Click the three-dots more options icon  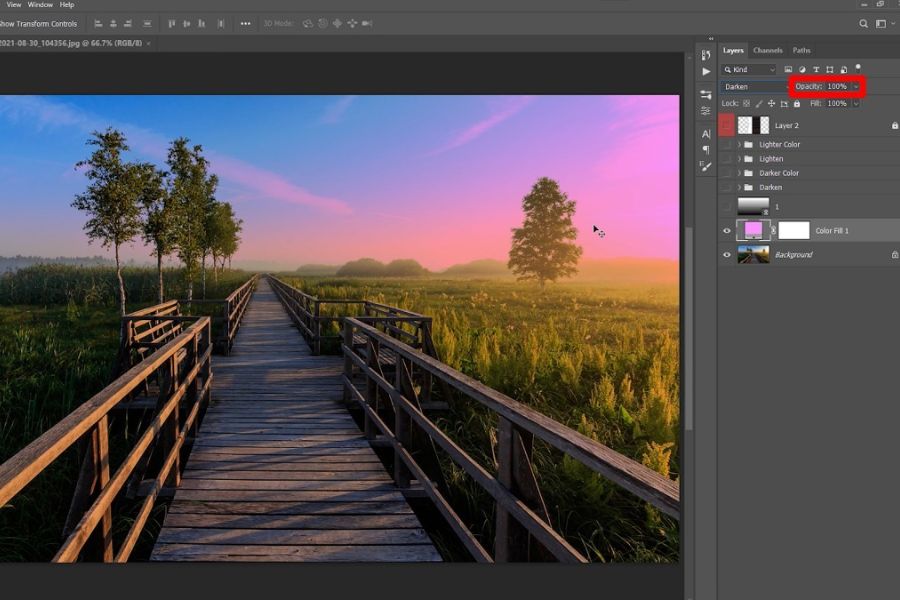[x=245, y=23]
